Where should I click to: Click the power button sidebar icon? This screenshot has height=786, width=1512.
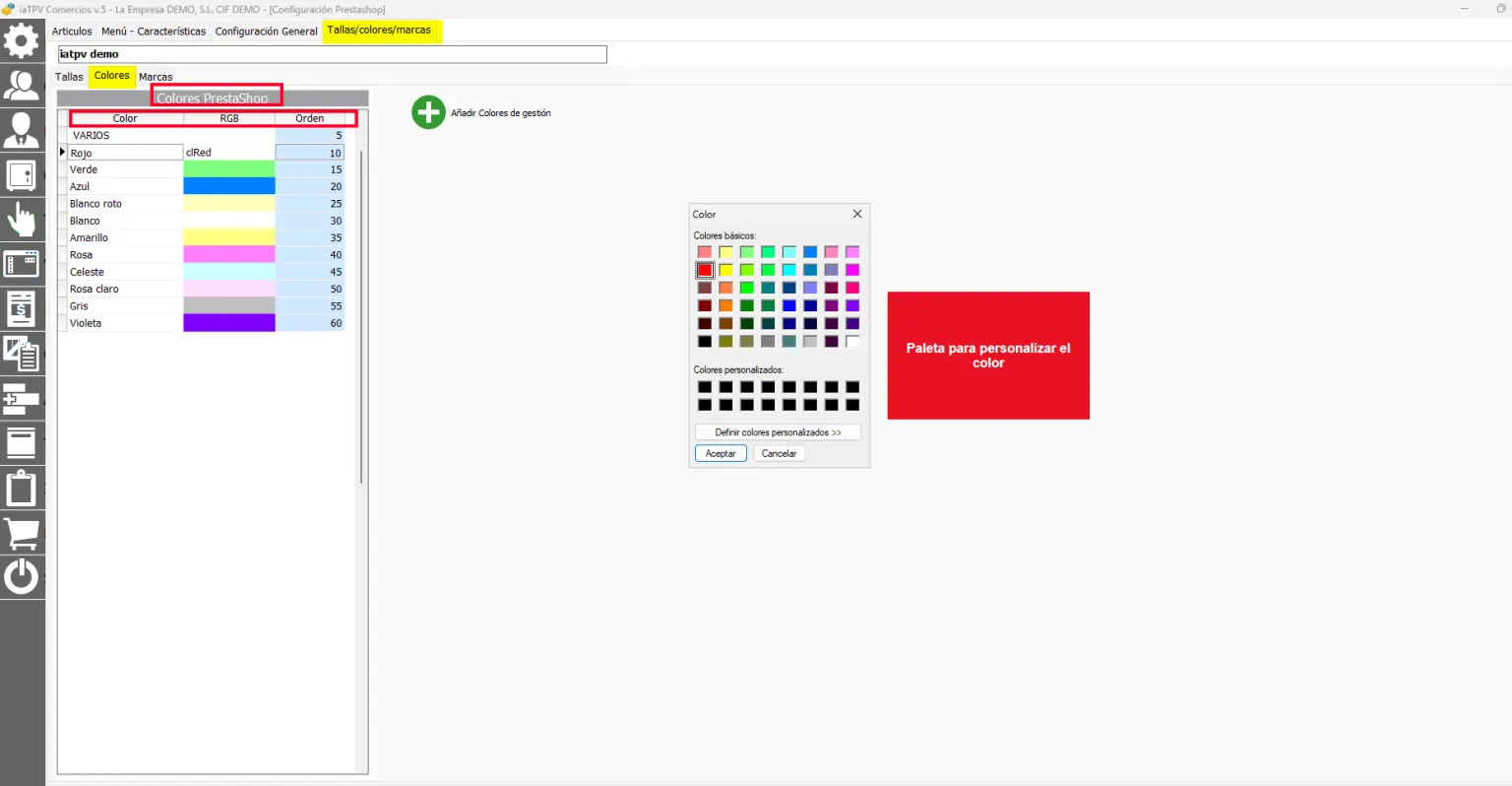[x=22, y=577]
